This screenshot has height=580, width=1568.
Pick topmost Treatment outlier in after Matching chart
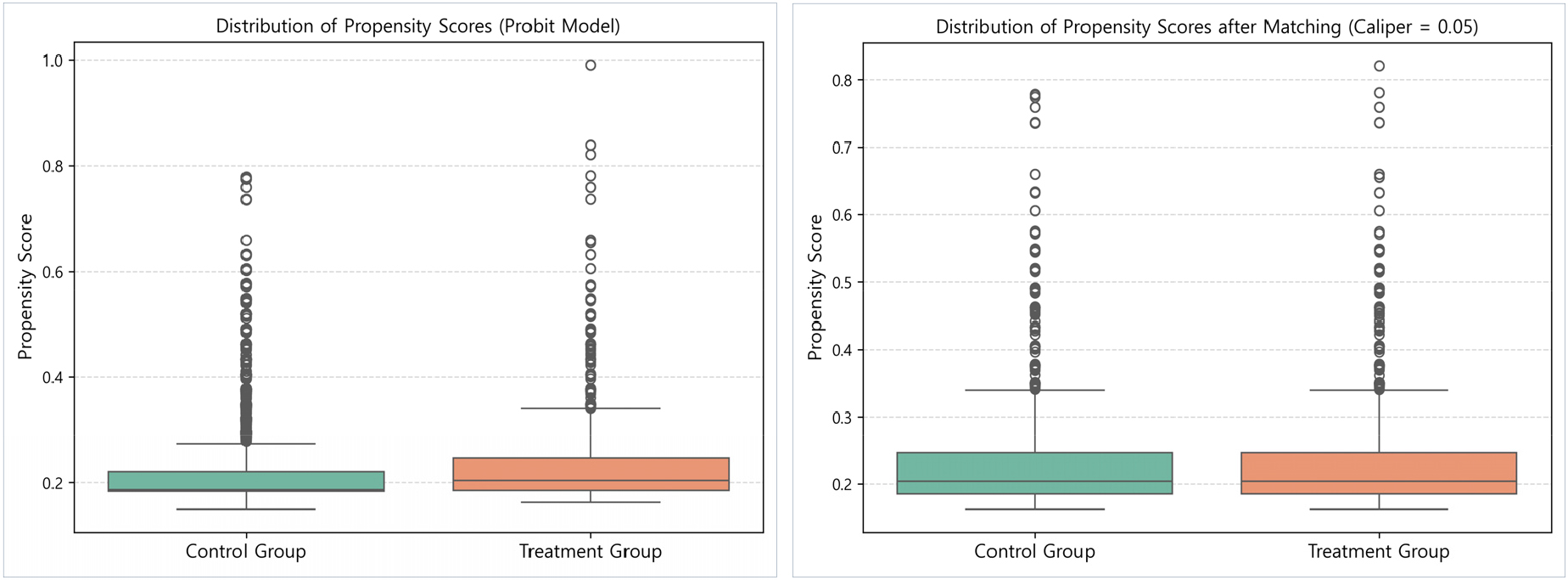coord(1379,66)
